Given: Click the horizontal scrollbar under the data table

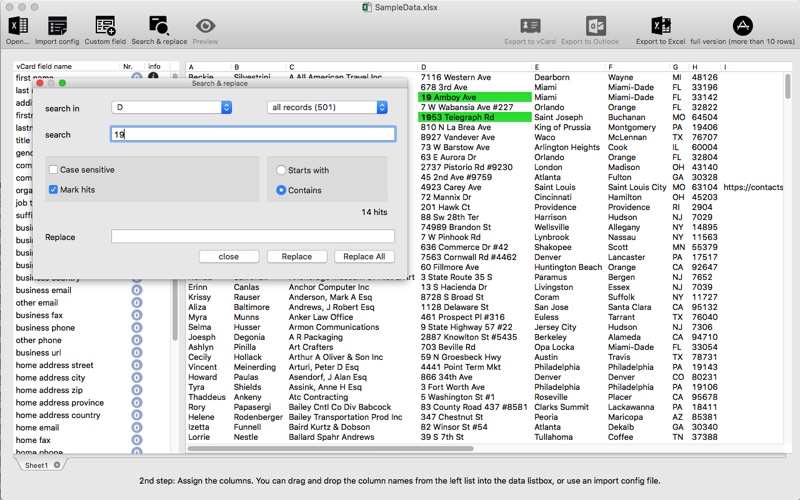Looking at the screenshot, I should (x=331, y=448).
